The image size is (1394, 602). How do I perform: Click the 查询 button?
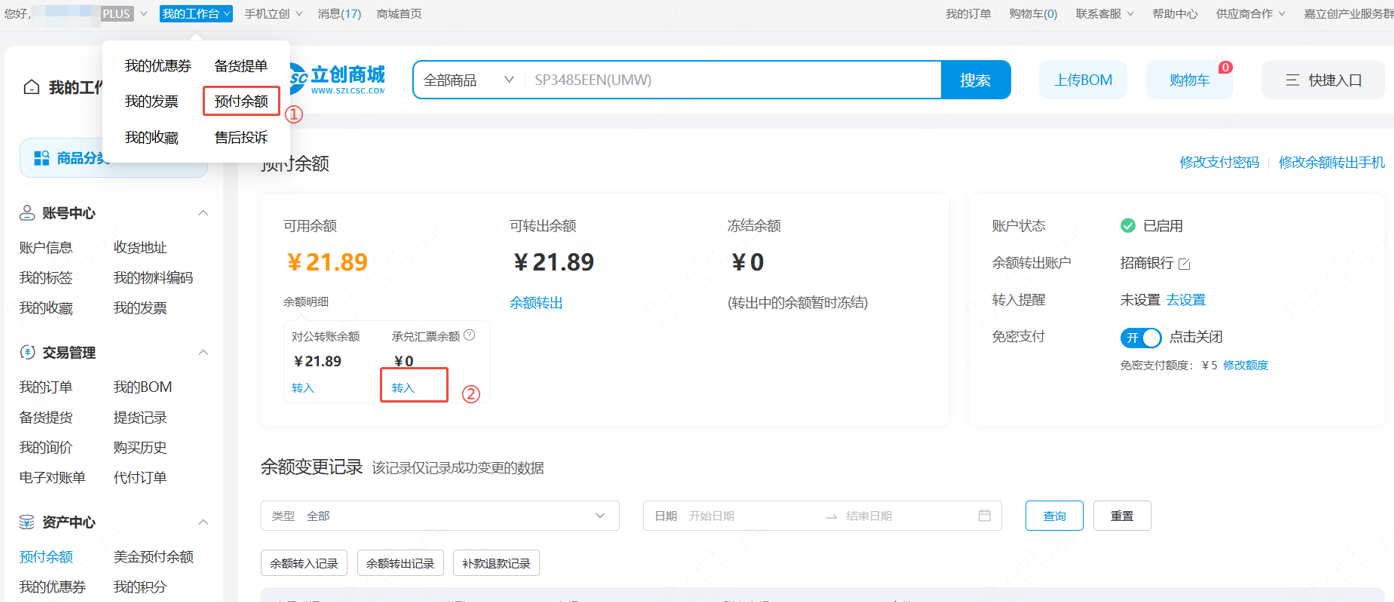tap(1054, 516)
